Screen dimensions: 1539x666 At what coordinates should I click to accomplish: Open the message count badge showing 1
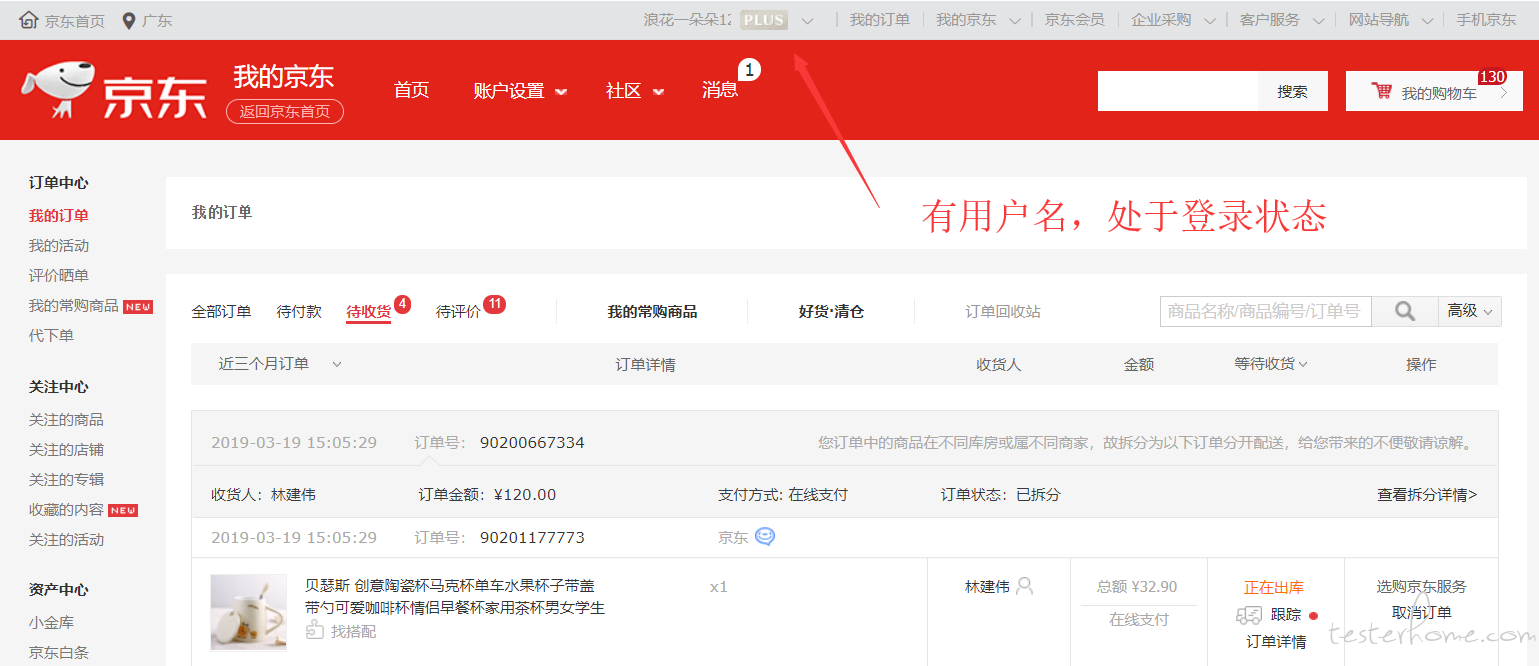pos(749,70)
